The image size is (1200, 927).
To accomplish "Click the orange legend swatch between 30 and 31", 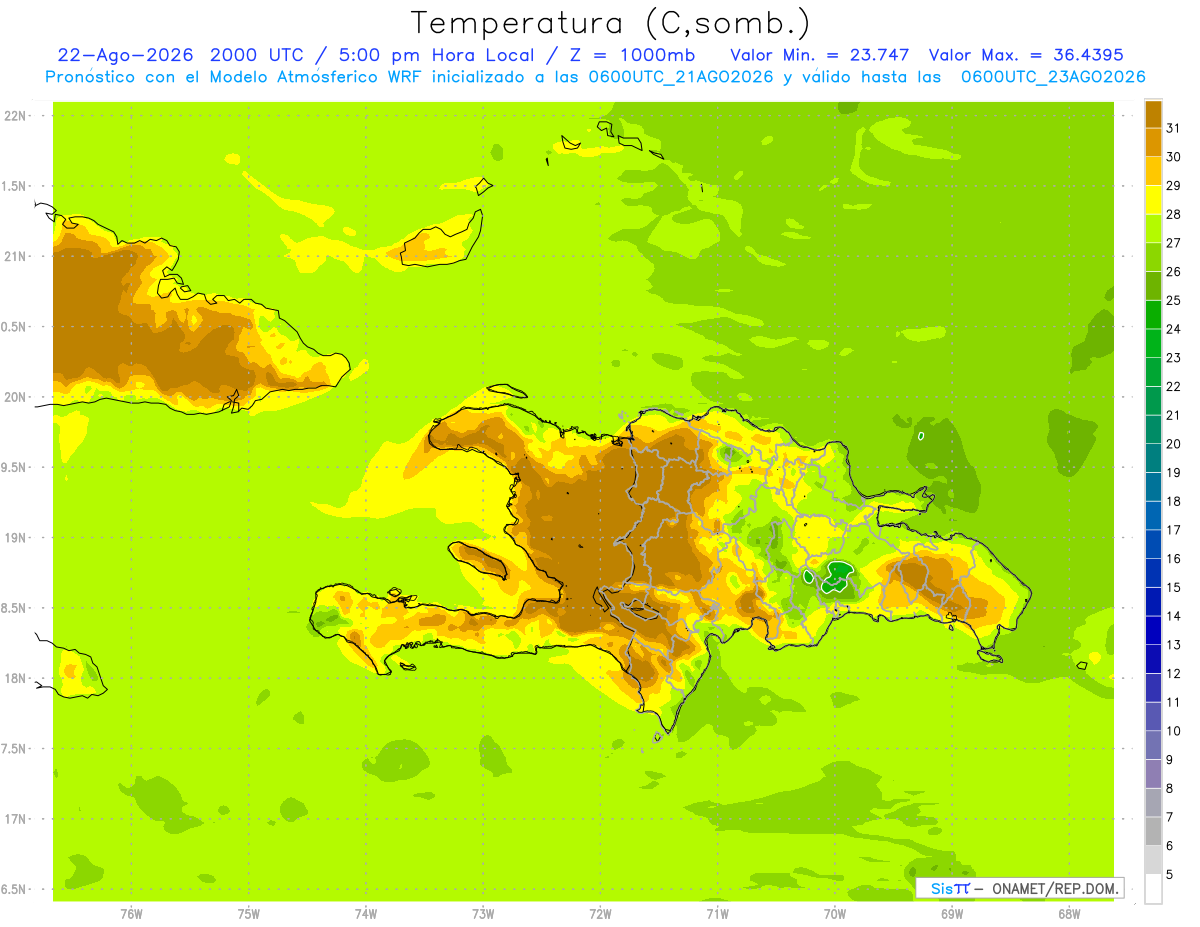I will (x=1153, y=143).
